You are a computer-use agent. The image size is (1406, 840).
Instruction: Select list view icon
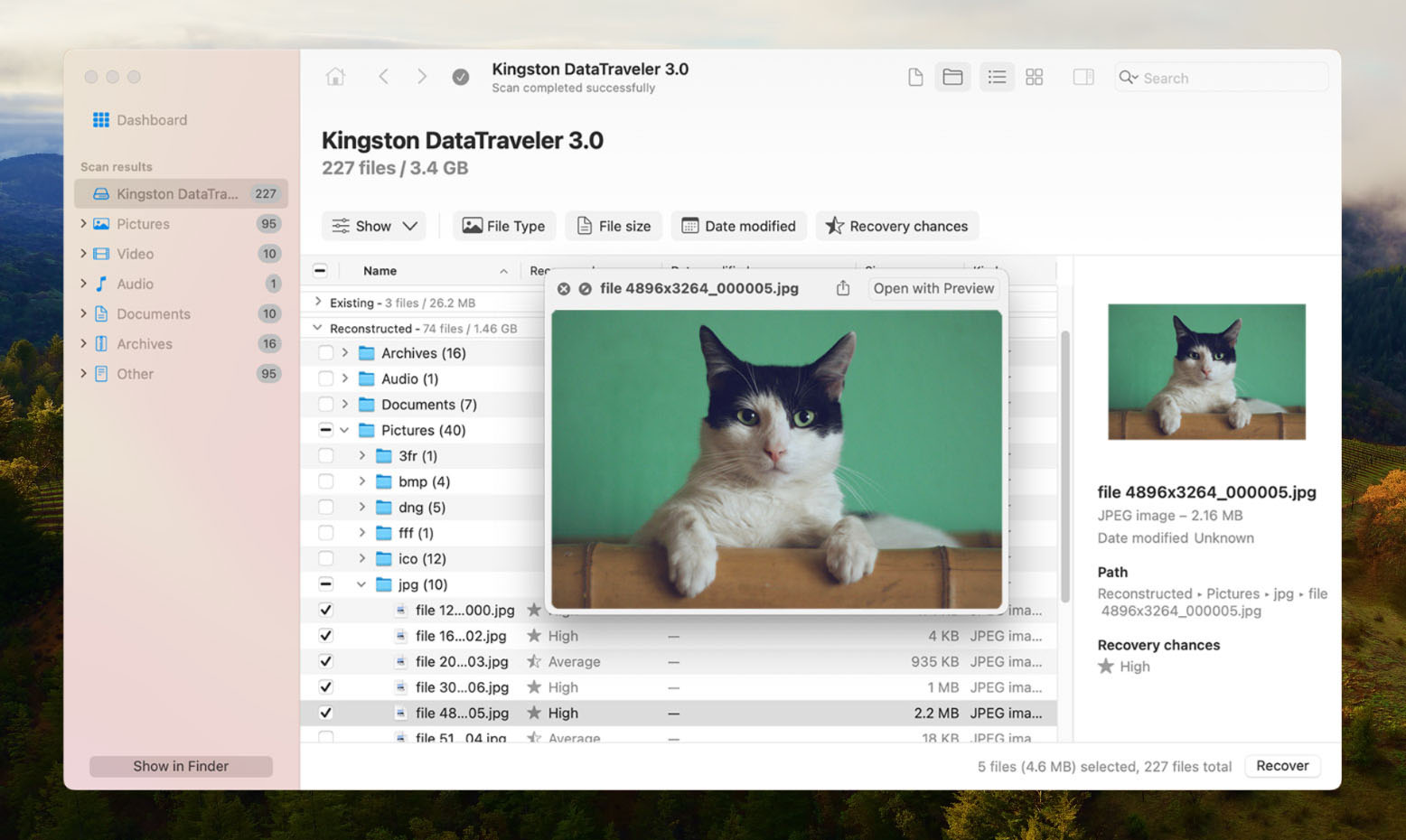pos(997,78)
